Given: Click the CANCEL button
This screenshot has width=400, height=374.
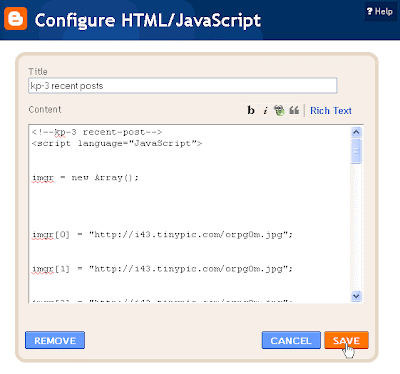Looking at the screenshot, I should click(x=291, y=340).
